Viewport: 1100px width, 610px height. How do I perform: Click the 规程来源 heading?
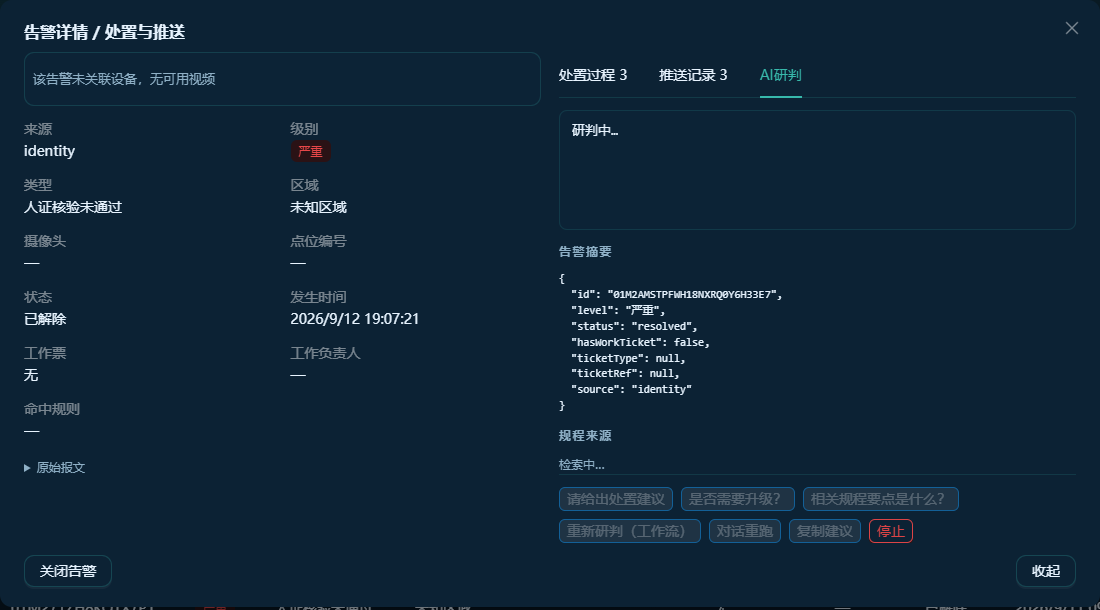click(x=585, y=435)
